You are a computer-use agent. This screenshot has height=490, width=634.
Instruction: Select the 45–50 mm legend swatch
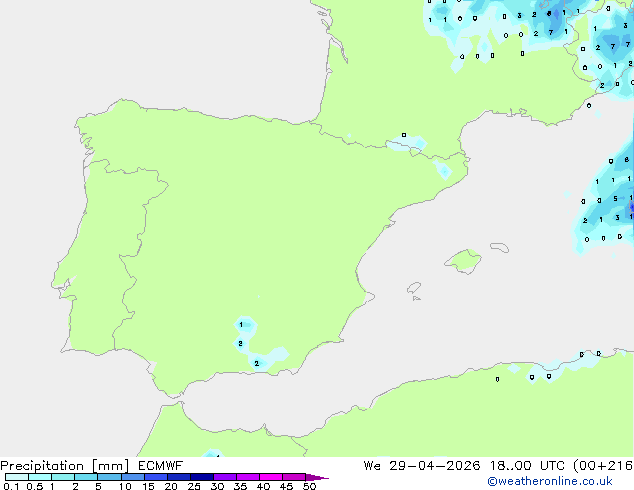[294, 477]
